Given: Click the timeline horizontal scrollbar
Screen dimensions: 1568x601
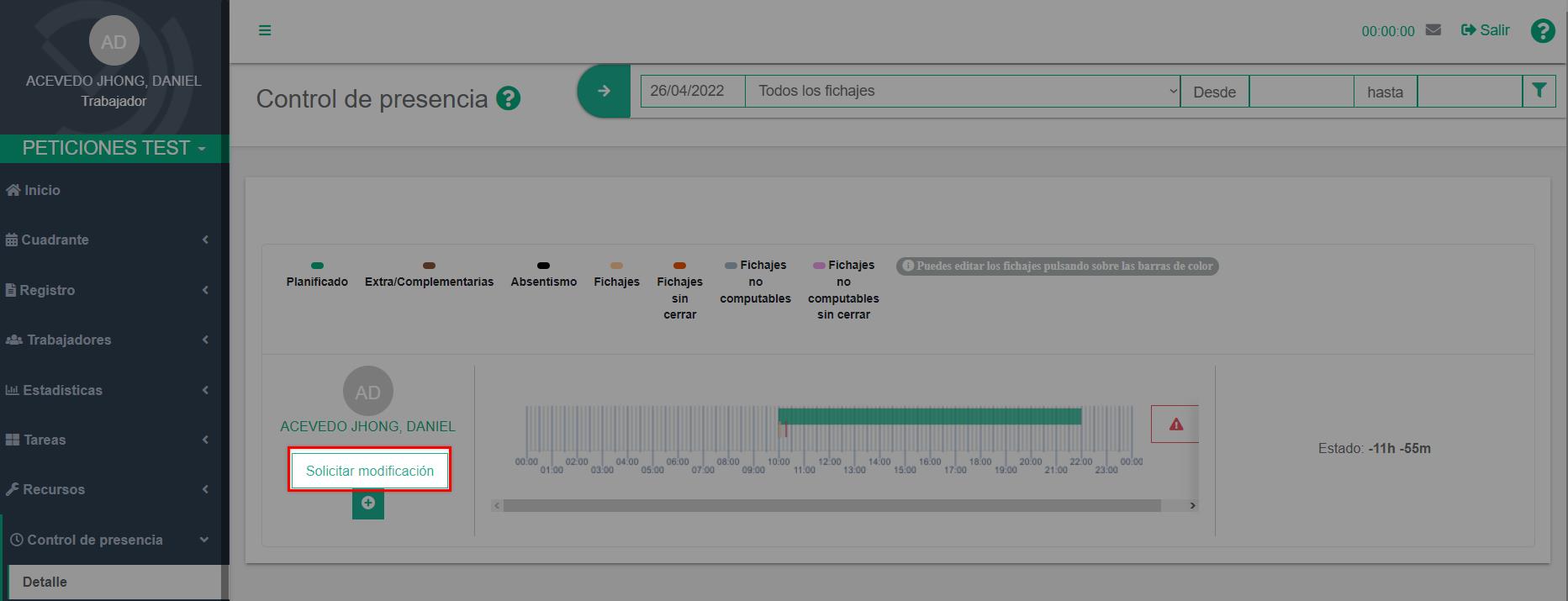Looking at the screenshot, I should 831,505.
